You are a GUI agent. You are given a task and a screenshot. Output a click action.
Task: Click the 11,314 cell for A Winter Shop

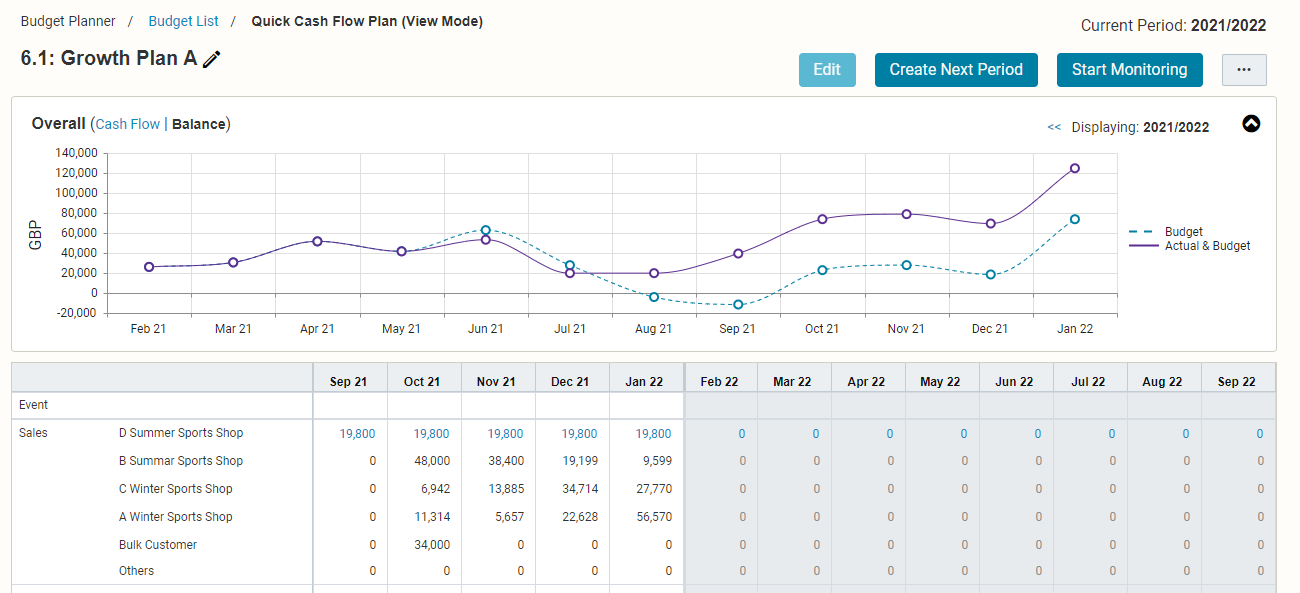tap(433, 517)
